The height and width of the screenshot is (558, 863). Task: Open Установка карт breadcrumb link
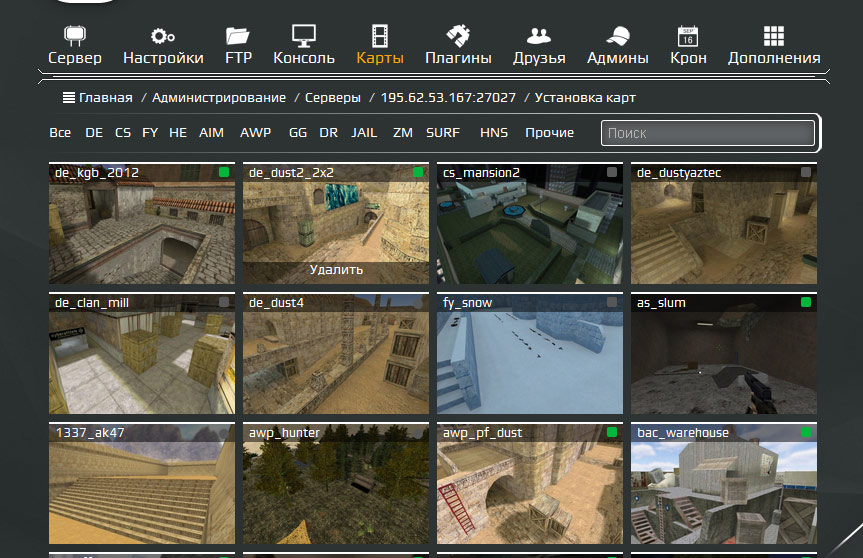(x=585, y=98)
